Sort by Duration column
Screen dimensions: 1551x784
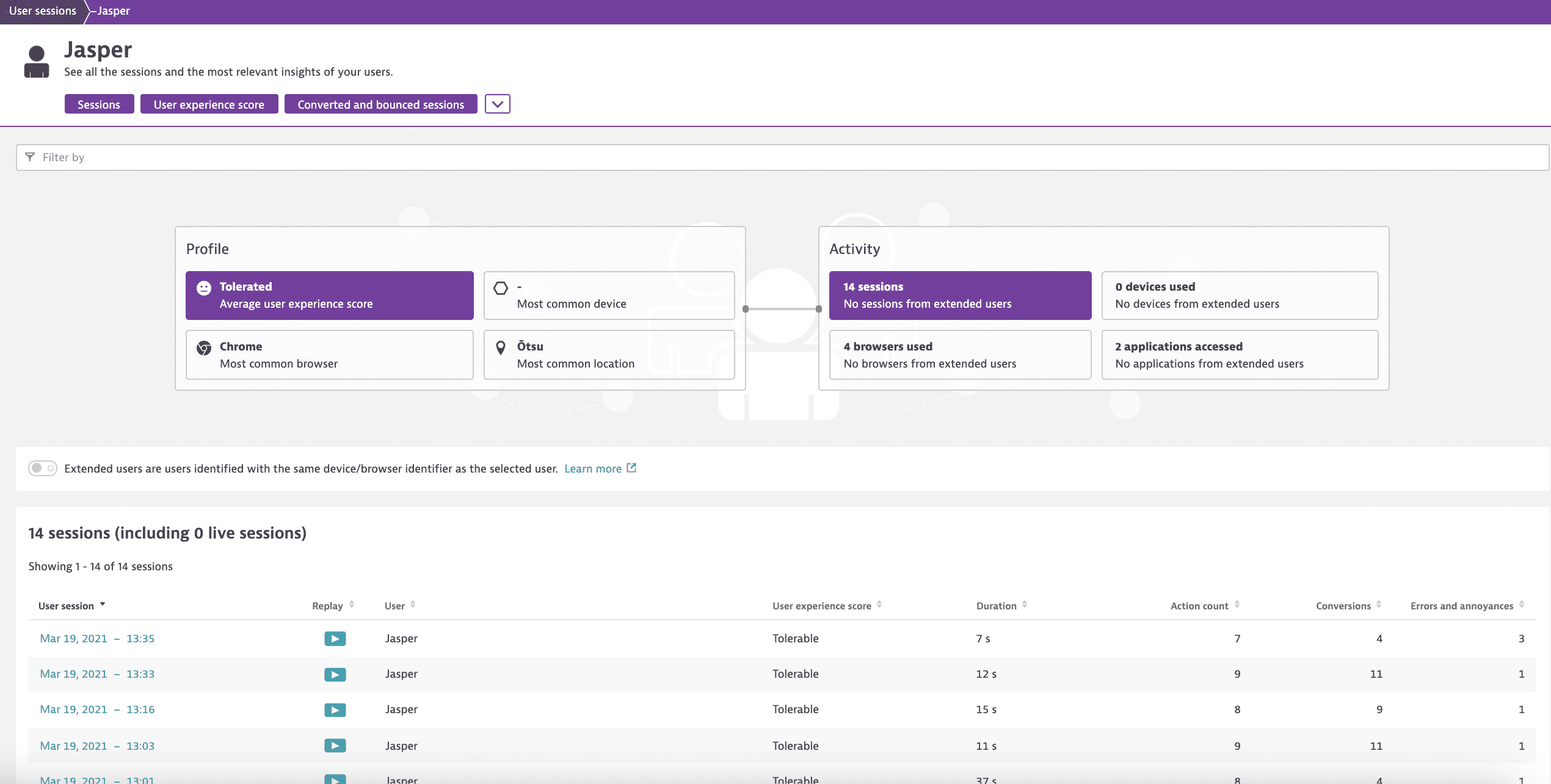[x=1001, y=606]
